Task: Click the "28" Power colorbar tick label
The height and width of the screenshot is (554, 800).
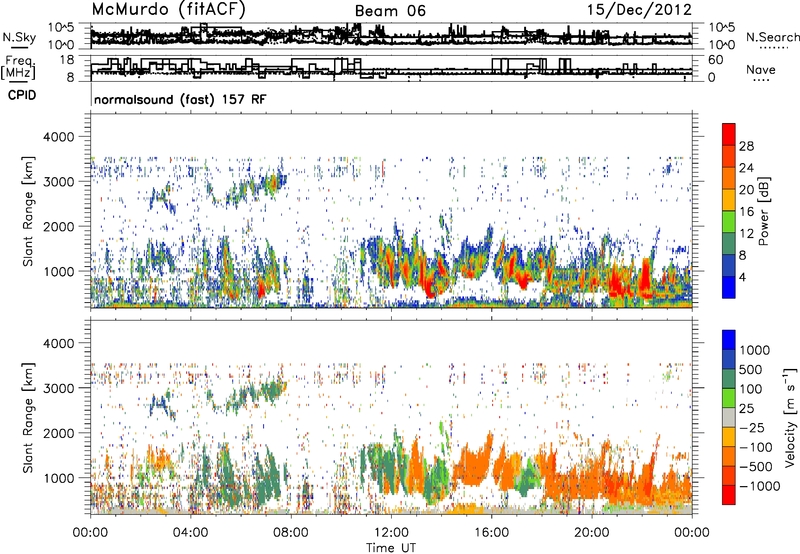Action: (746, 146)
